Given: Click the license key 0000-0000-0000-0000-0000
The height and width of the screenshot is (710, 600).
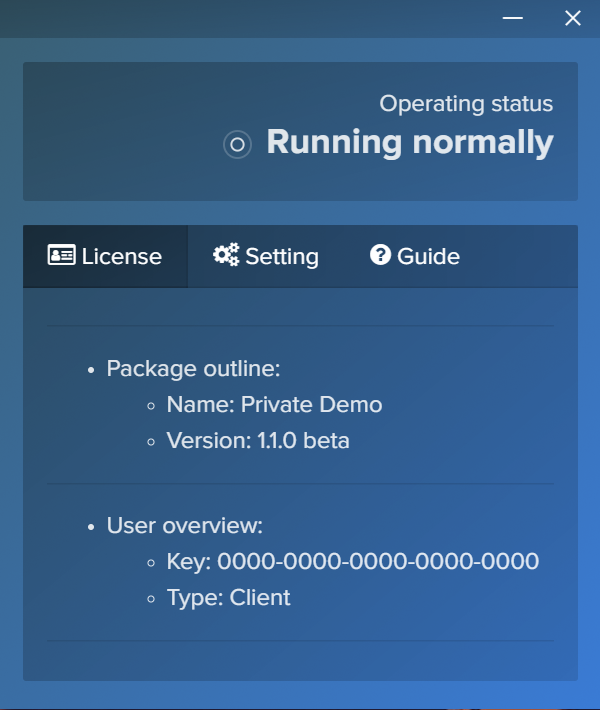Looking at the screenshot, I should point(377,562).
